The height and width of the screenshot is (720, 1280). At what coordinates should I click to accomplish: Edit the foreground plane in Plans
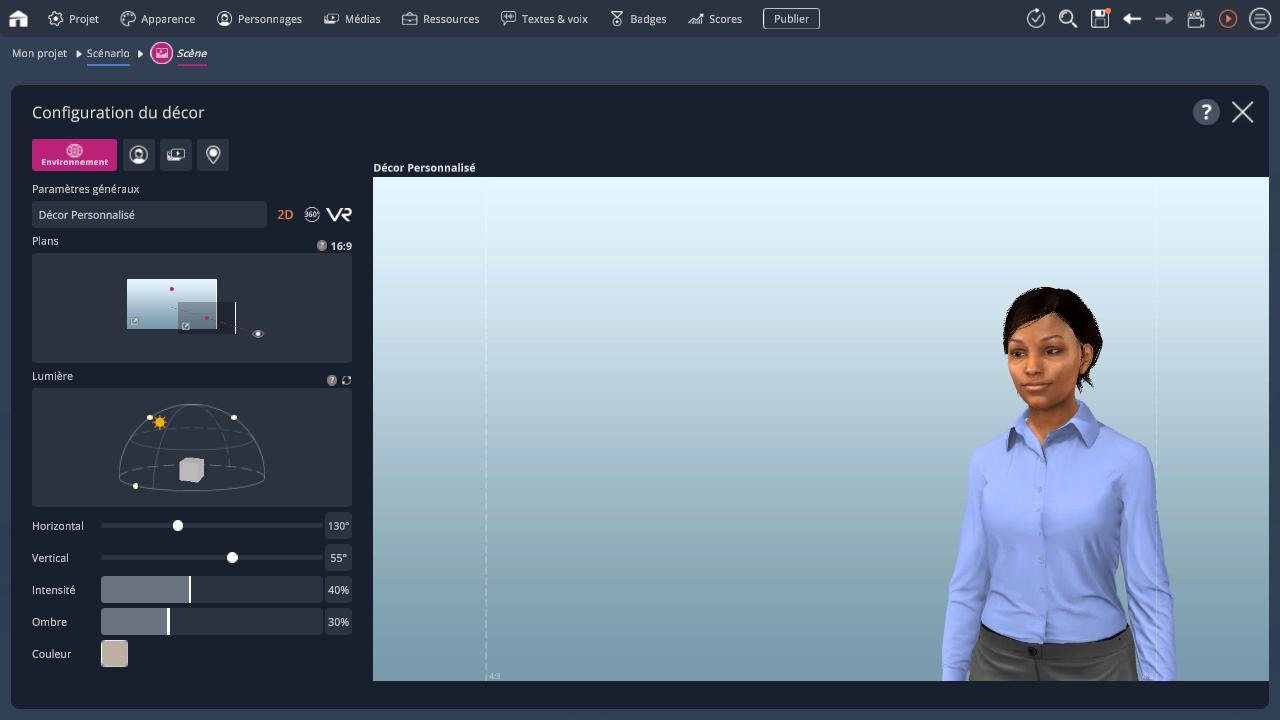186,326
